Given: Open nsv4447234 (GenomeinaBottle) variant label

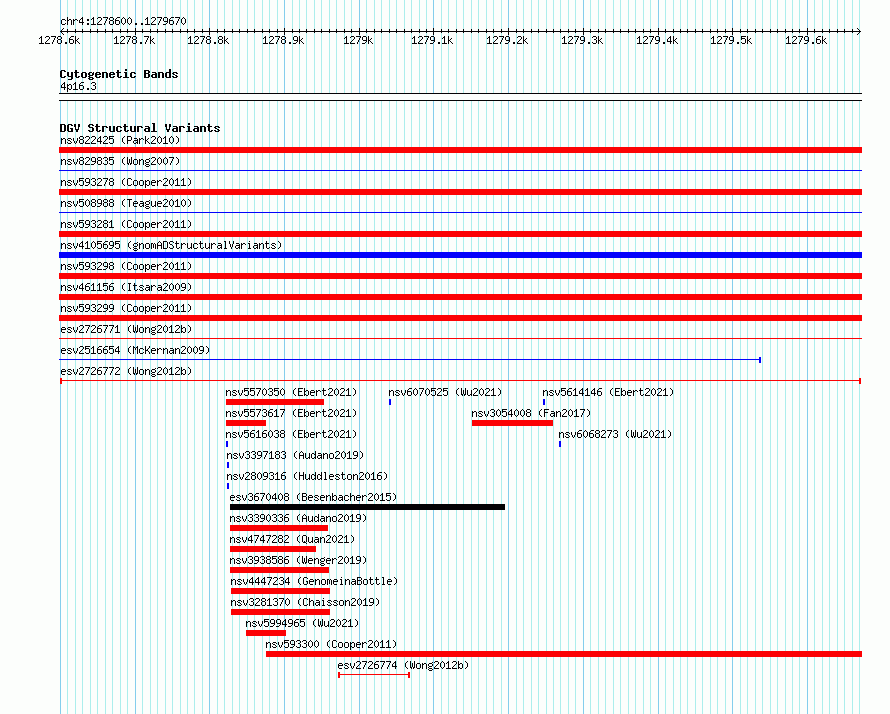Looking at the screenshot, I should pos(314,581).
